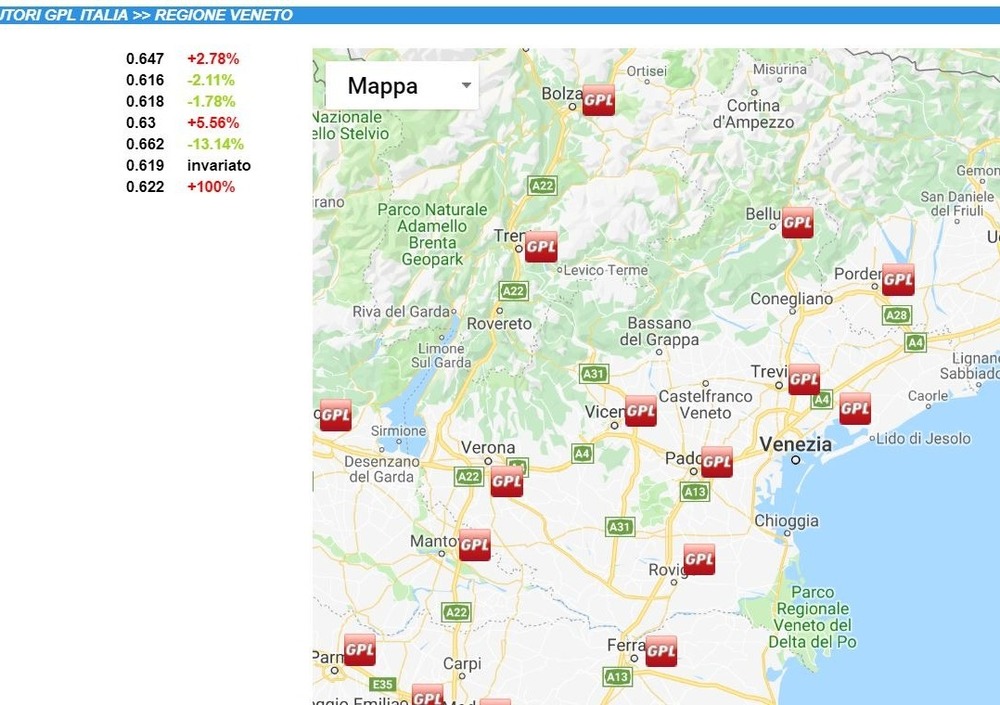Image resolution: width=1000 pixels, height=705 pixels.
Task: Click the Castelfranco Veneto label
Action: tap(705, 404)
